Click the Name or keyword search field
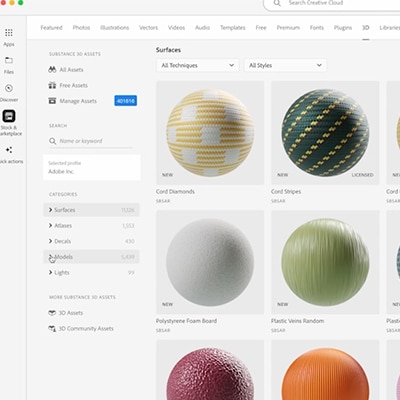The height and width of the screenshot is (400, 400). (x=90, y=141)
